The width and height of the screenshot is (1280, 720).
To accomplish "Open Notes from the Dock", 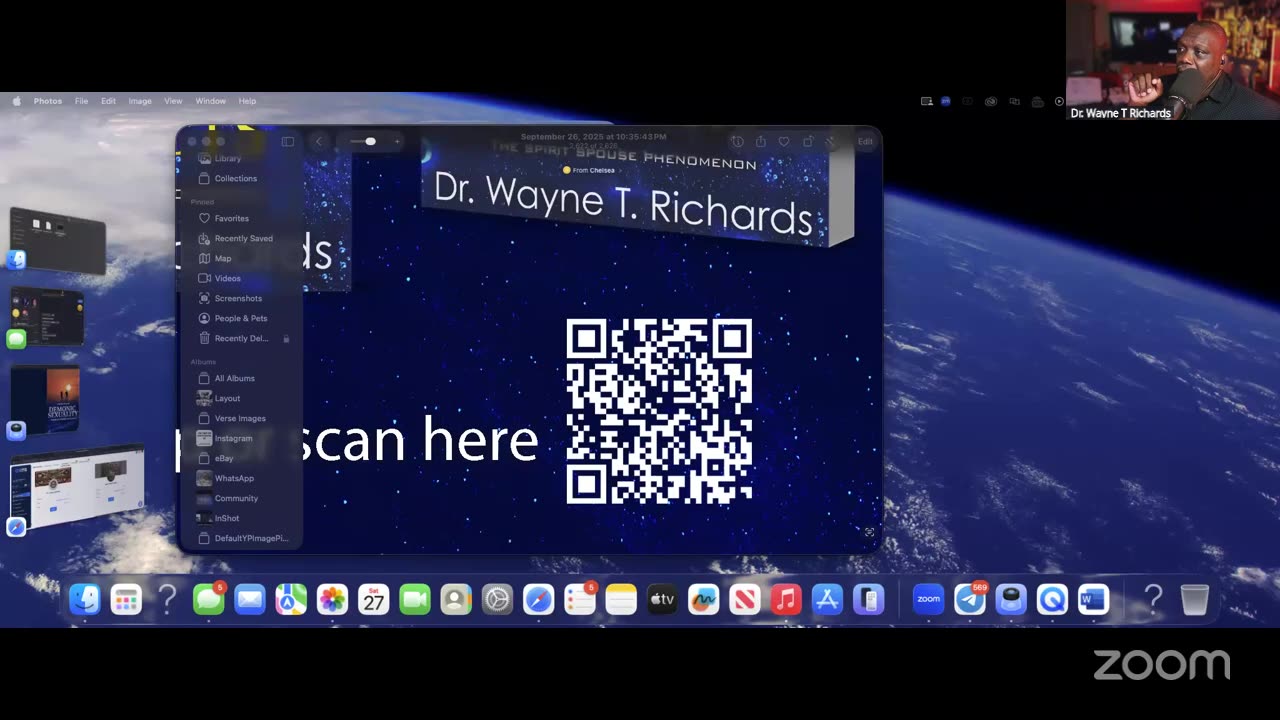I will coord(621,599).
